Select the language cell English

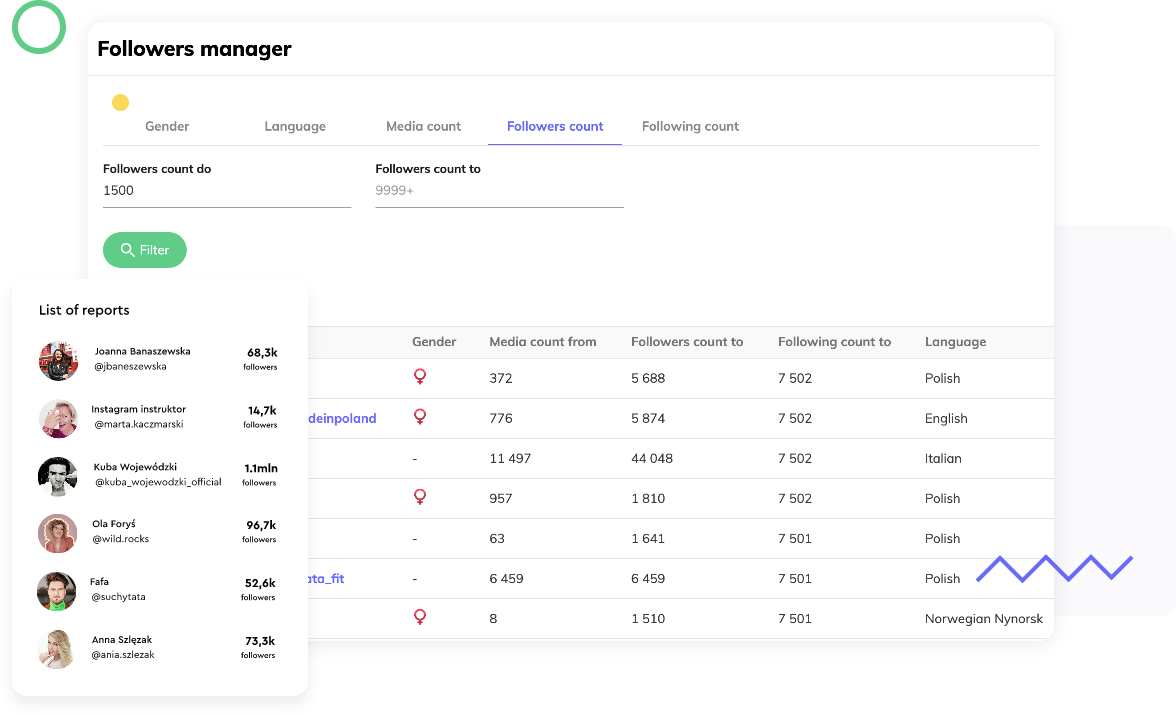point(946,419)
